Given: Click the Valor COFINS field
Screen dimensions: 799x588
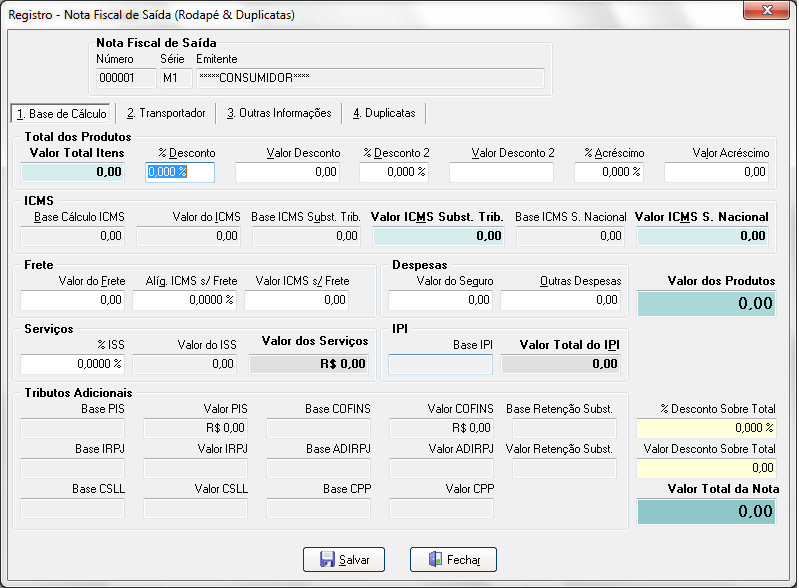Looking at the screenshot, I should click(441, 429).
